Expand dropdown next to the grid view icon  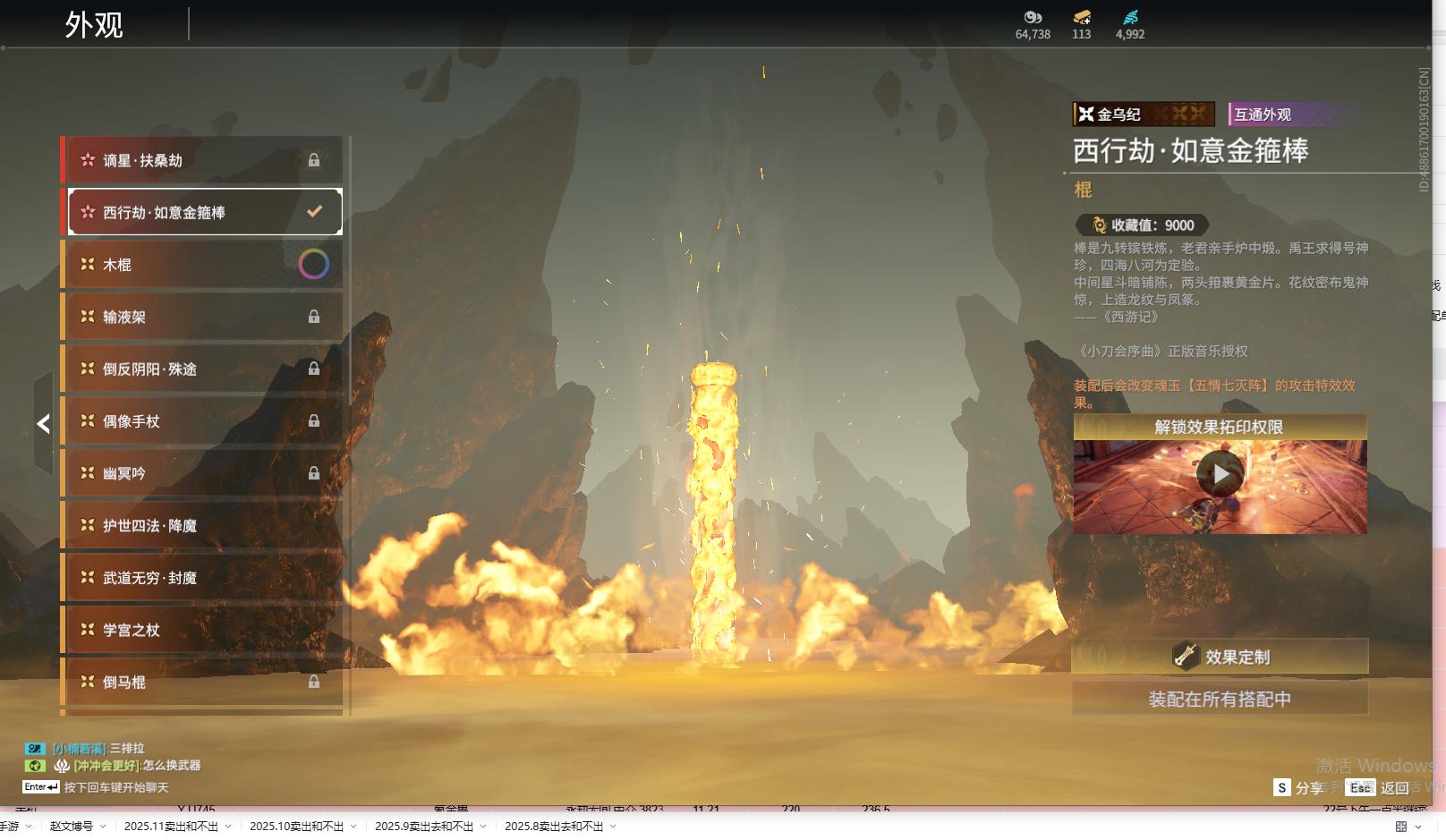coord(1418,827)
